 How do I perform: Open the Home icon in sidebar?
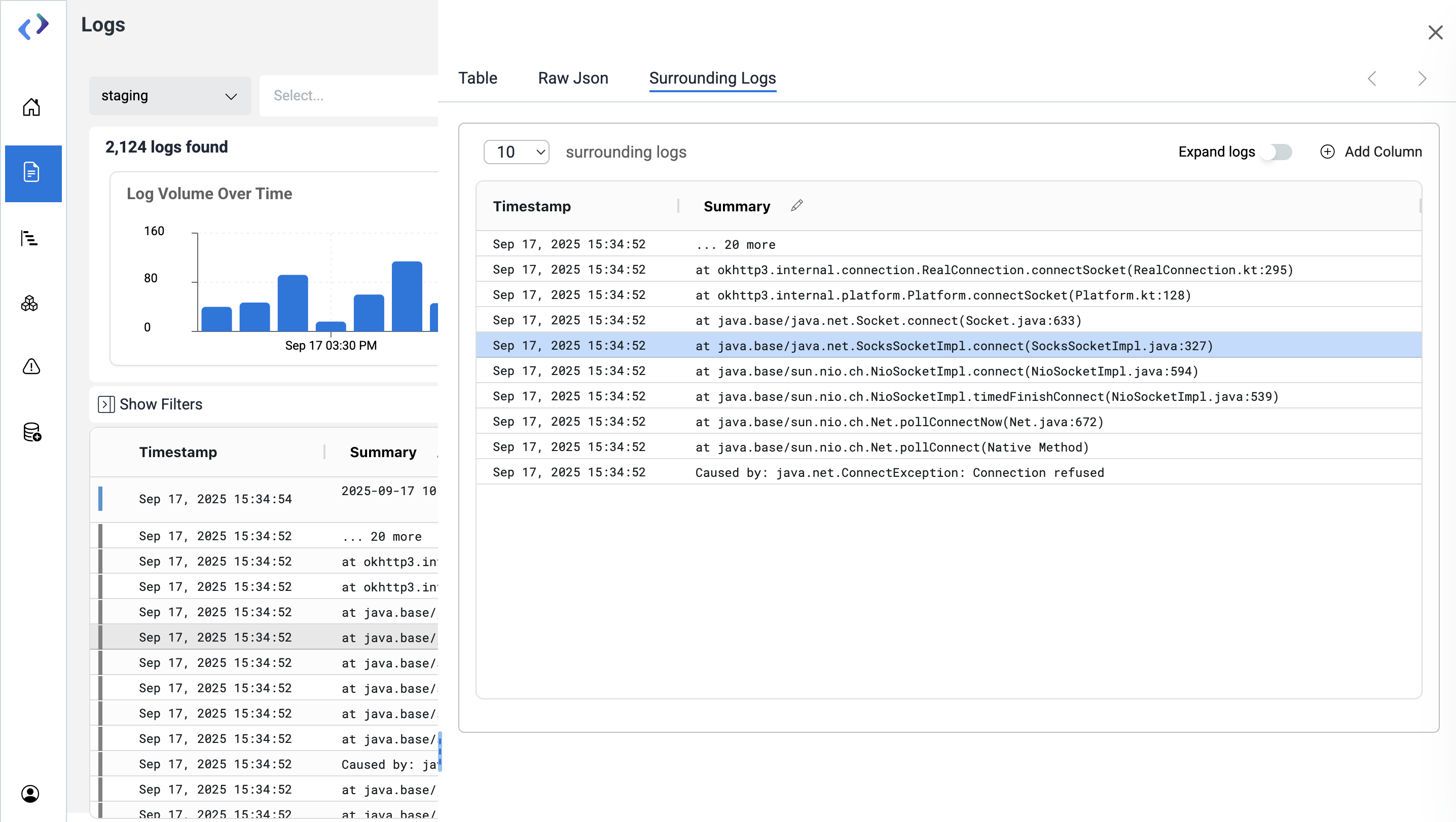(x=31, y=107)
